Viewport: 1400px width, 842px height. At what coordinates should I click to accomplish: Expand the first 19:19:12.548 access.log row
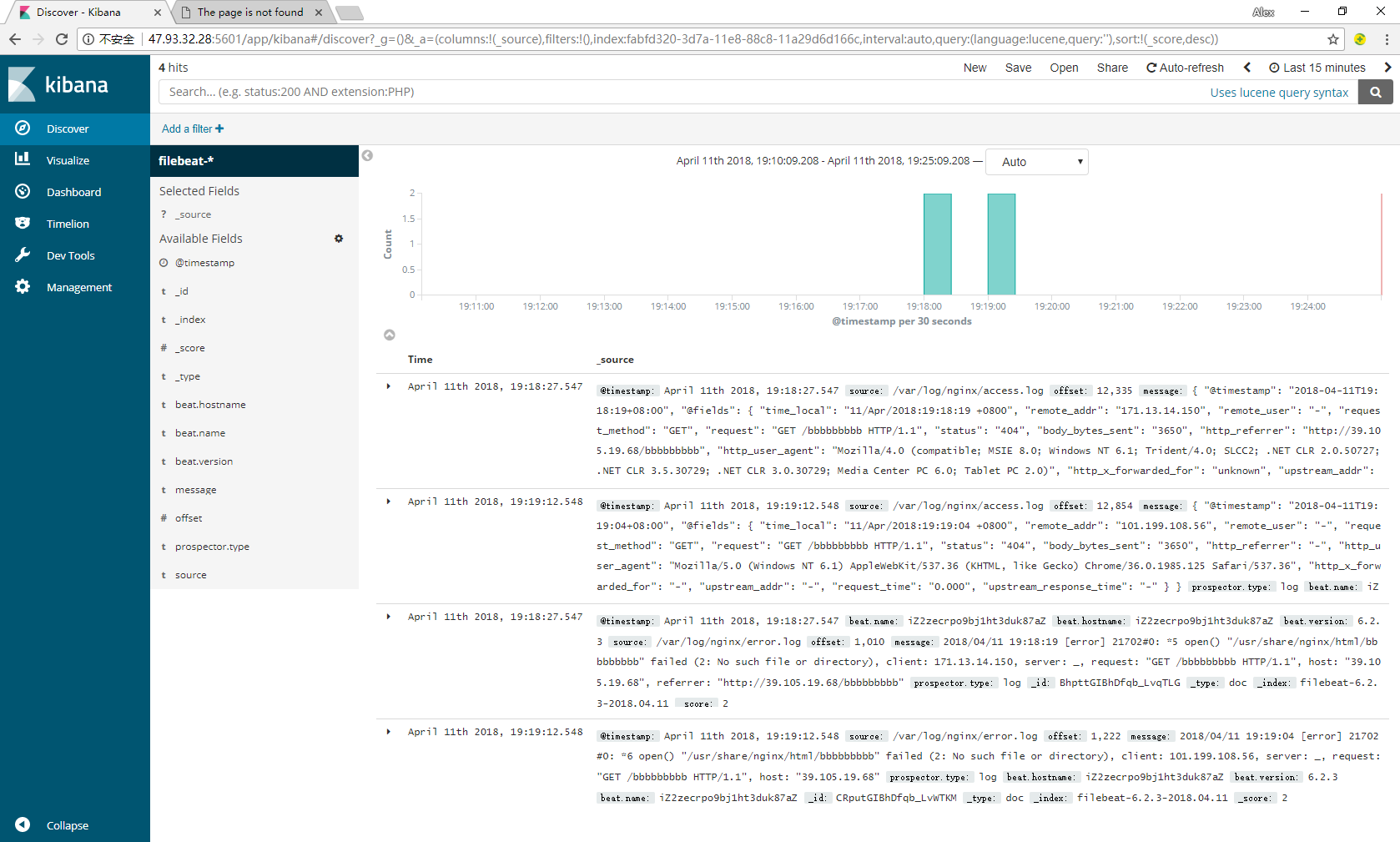[389, 502]
